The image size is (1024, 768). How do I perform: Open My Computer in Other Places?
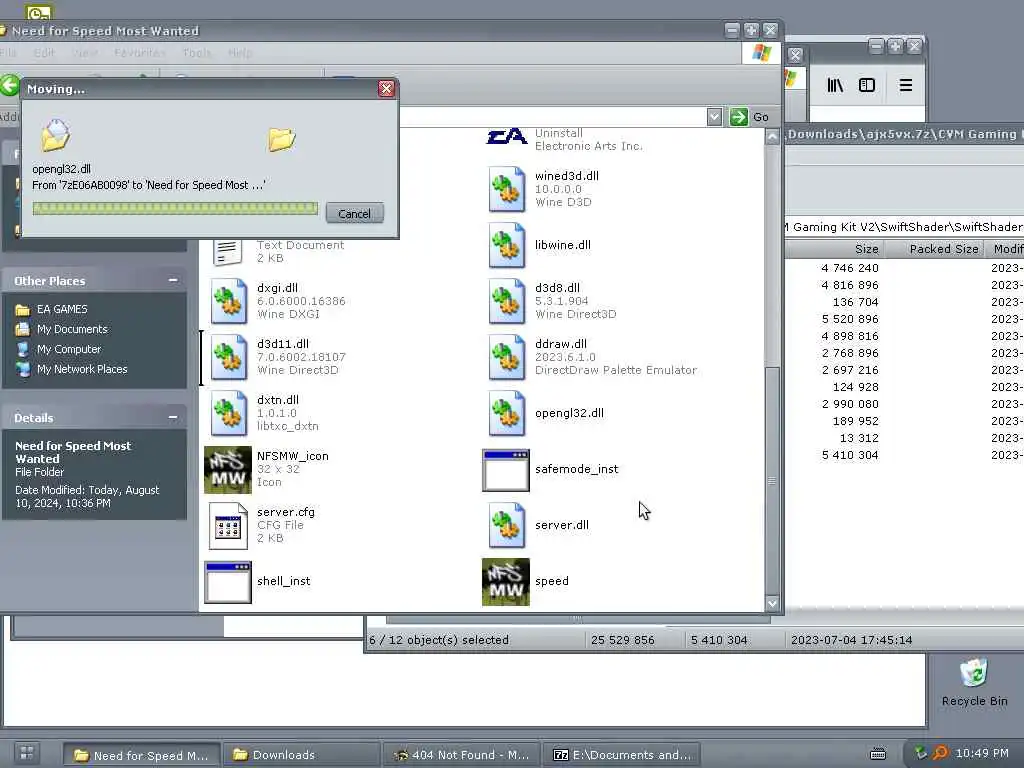[69, 349]
